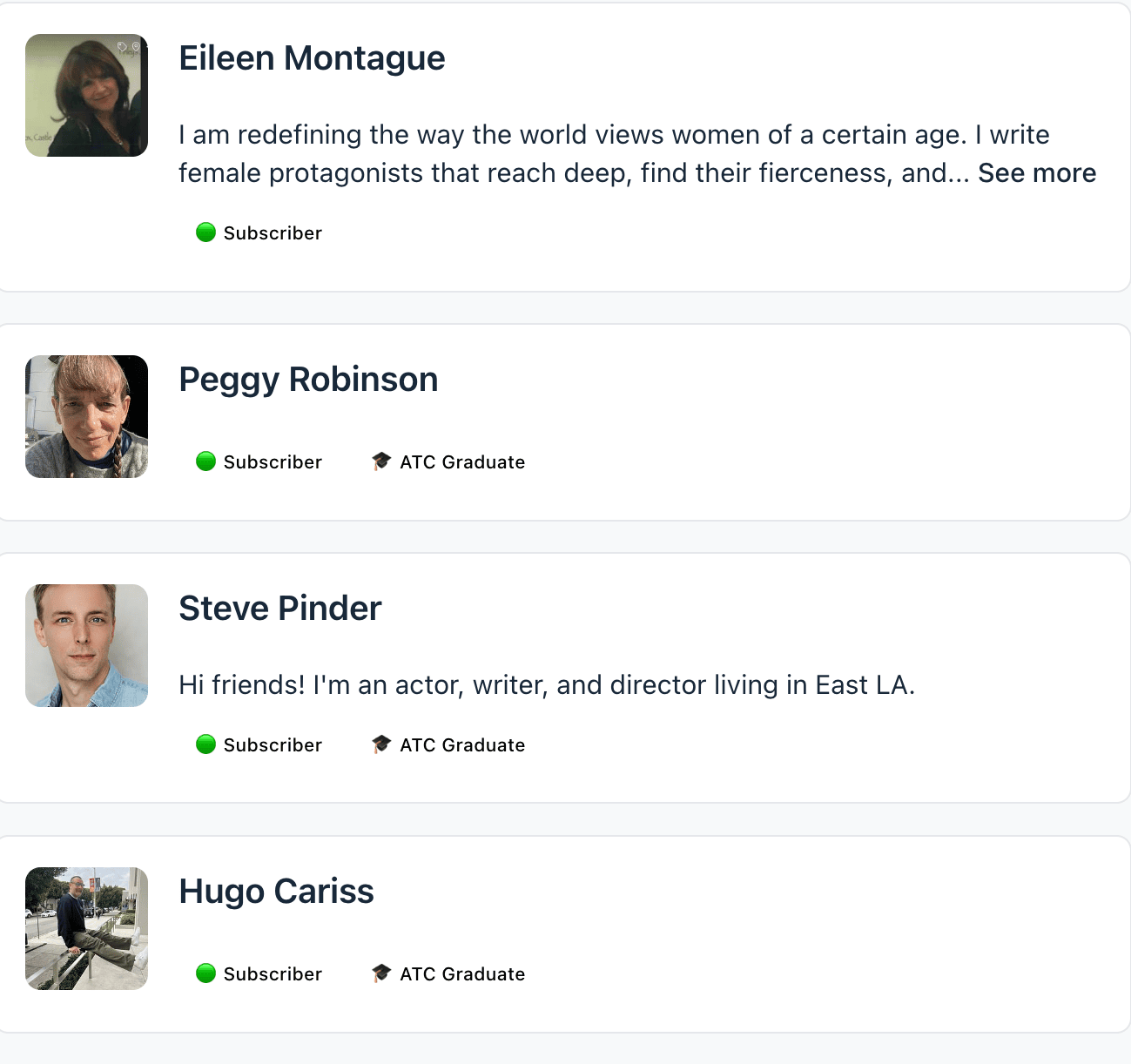Click ATC Graduate label on Steve's card
The width and height of the screenshot is (1131, 1064).
(x=462, y=745)
